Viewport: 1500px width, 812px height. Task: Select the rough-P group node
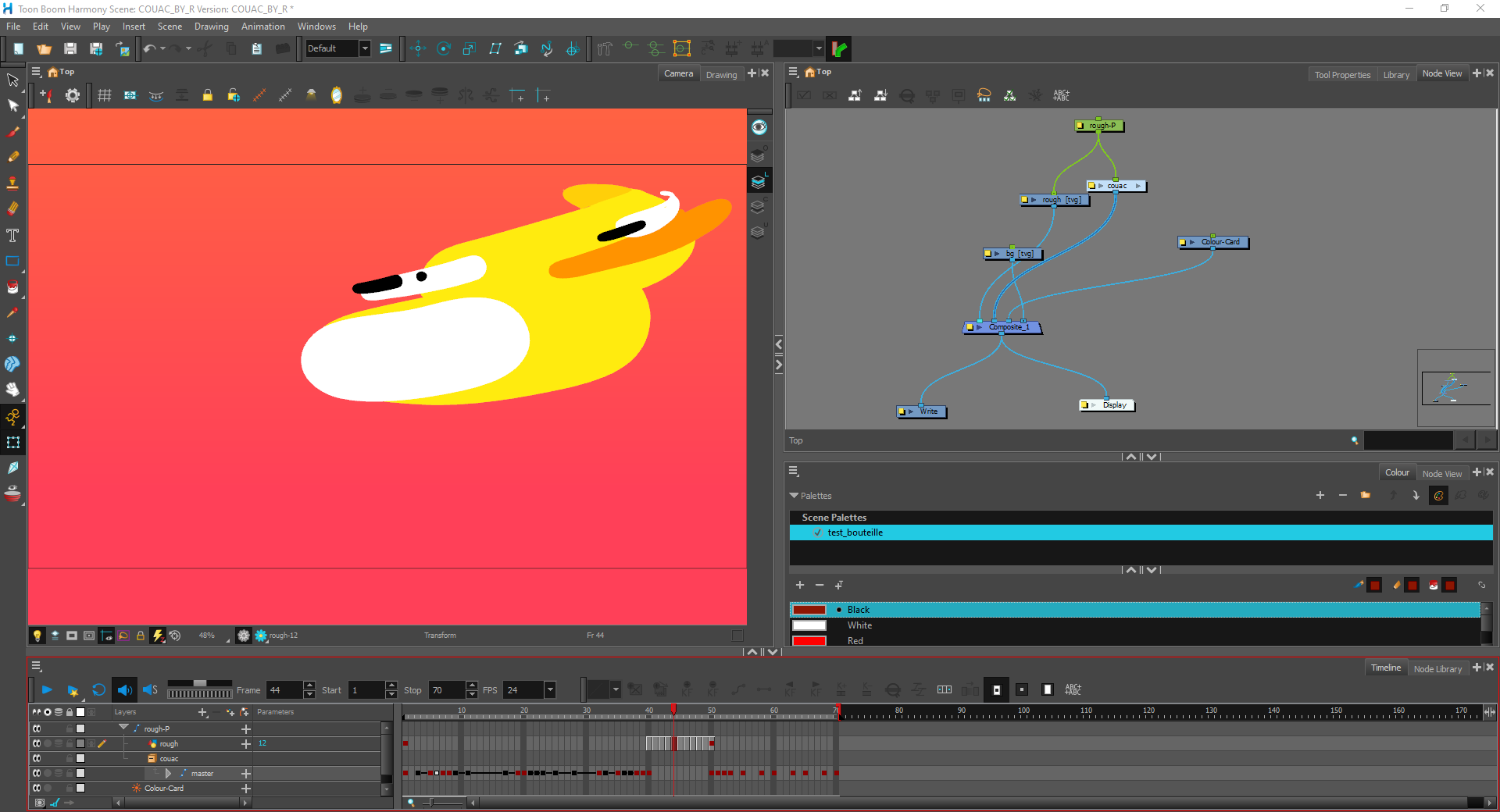click(x=1100, y=126)
